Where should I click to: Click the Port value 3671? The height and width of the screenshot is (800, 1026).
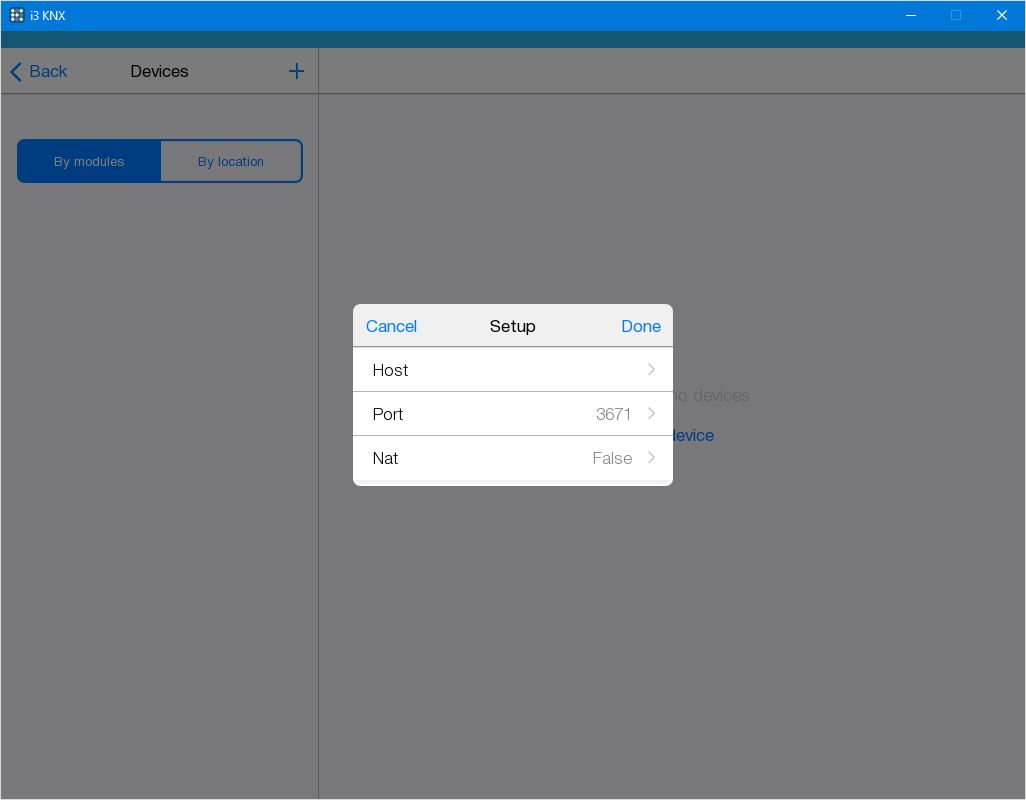click(x=613, y=414)
